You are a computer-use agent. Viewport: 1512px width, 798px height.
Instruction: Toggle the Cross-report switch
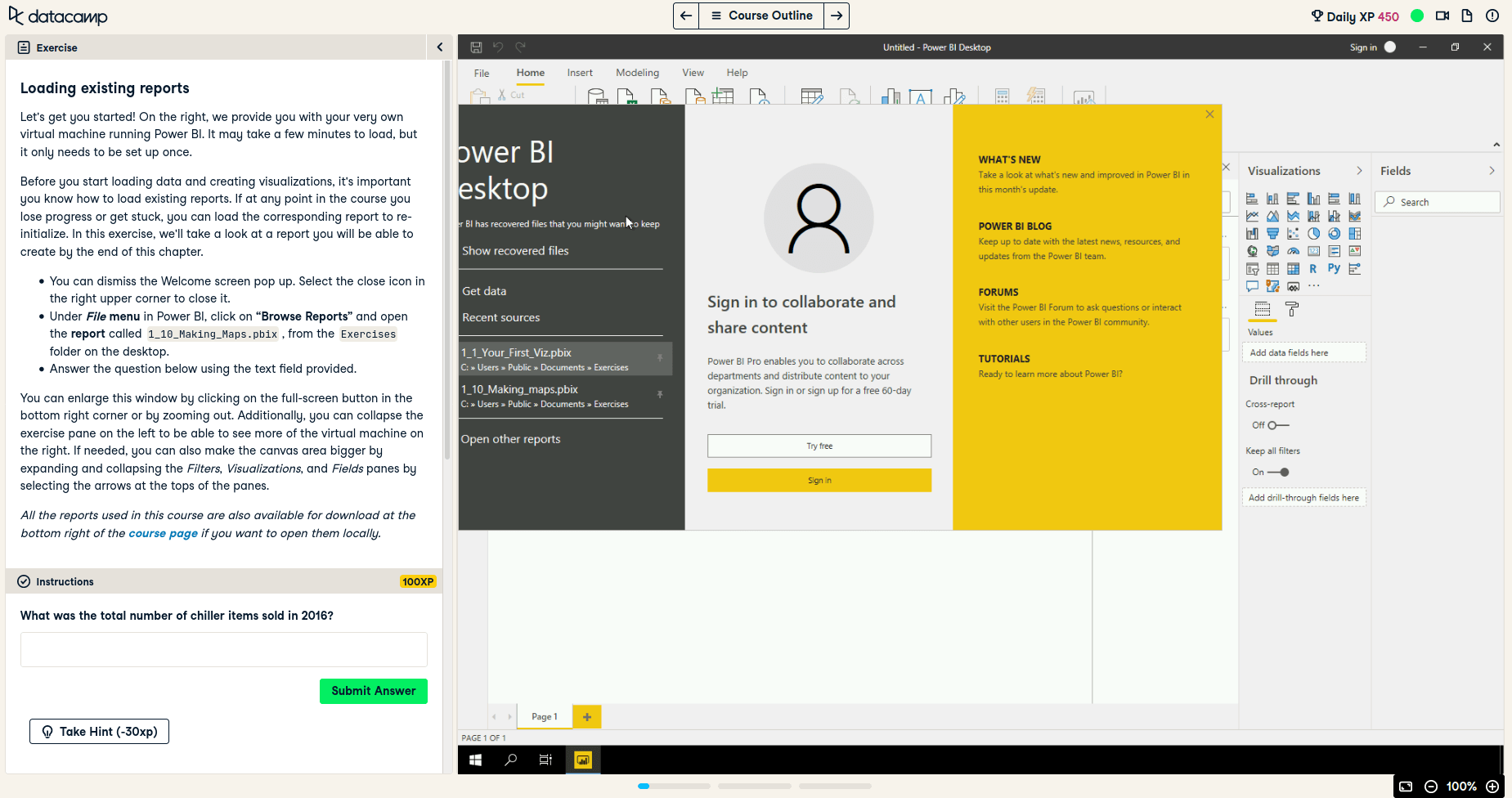(x=1278, y=425)
